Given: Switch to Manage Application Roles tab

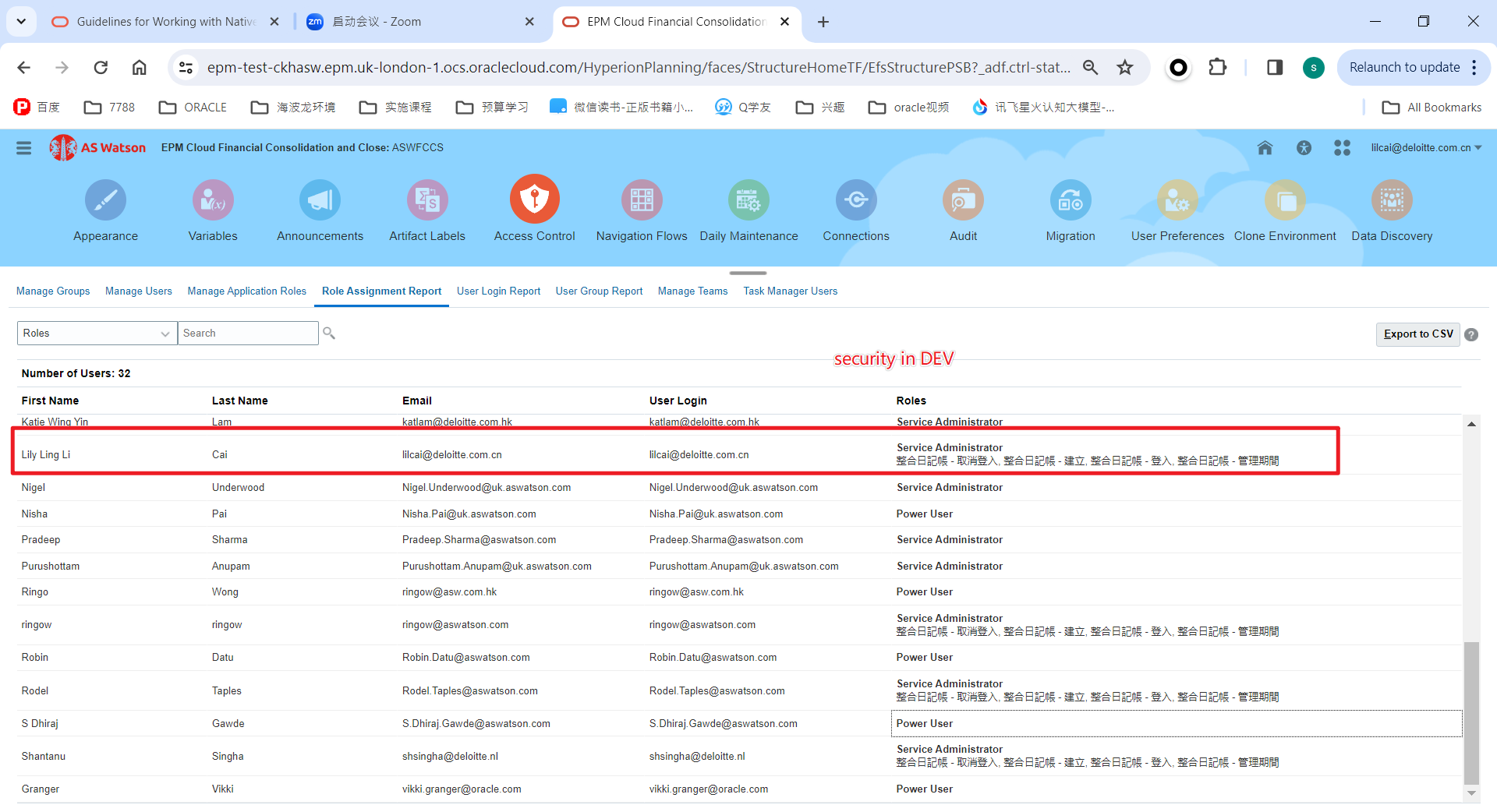Looking at the screenshot, I should click(x=246, y=291).
